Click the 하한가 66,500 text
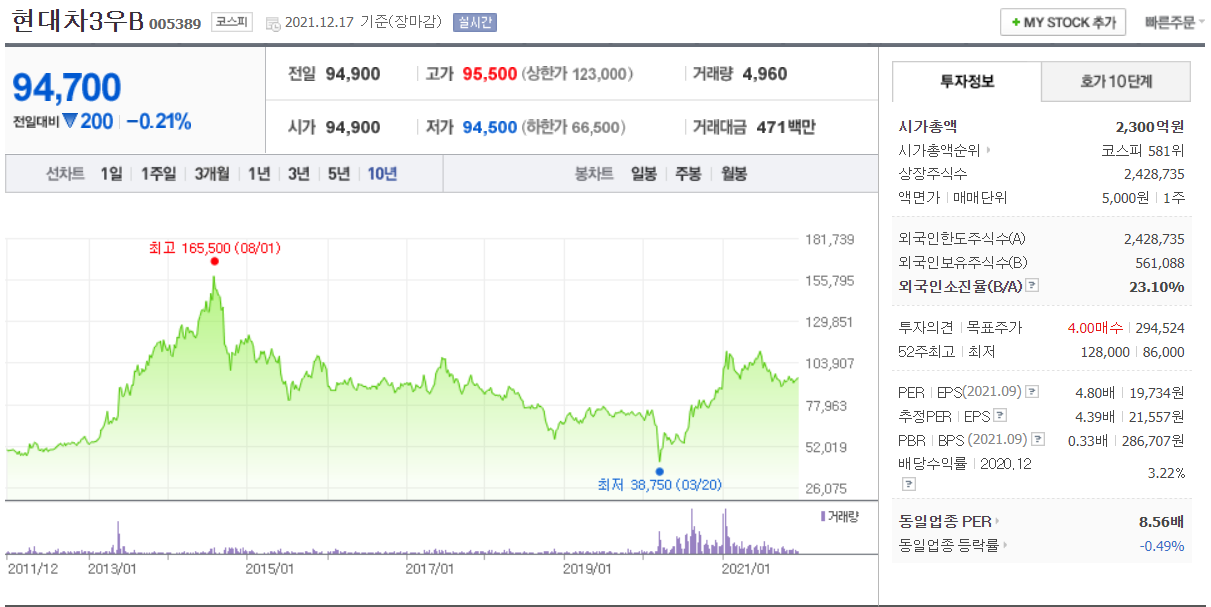The image size is (1211, 607). point(574,127)
